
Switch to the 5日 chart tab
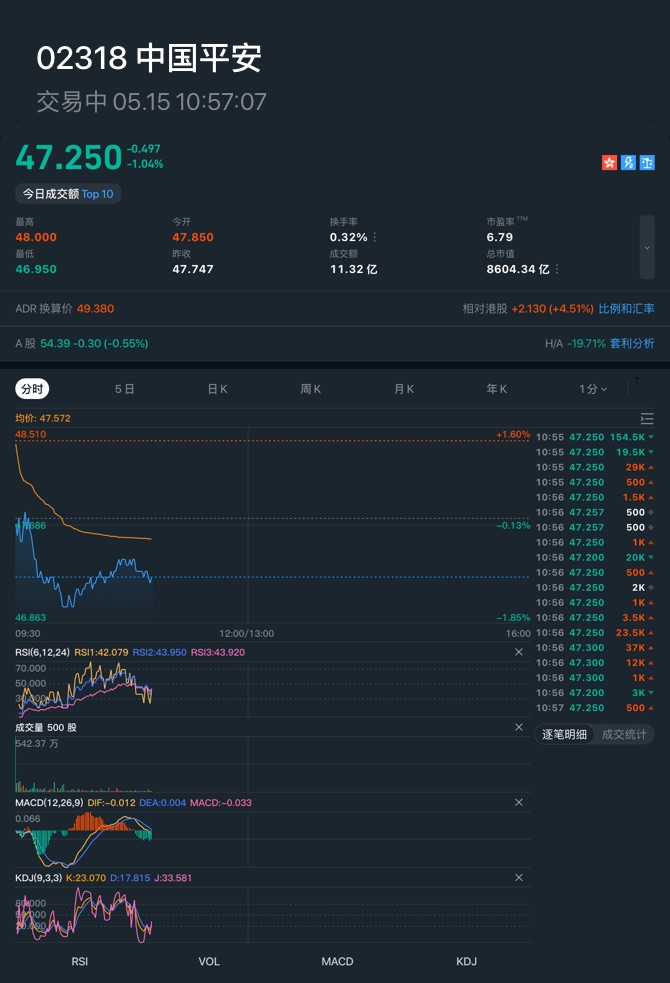tap(125, 389)
